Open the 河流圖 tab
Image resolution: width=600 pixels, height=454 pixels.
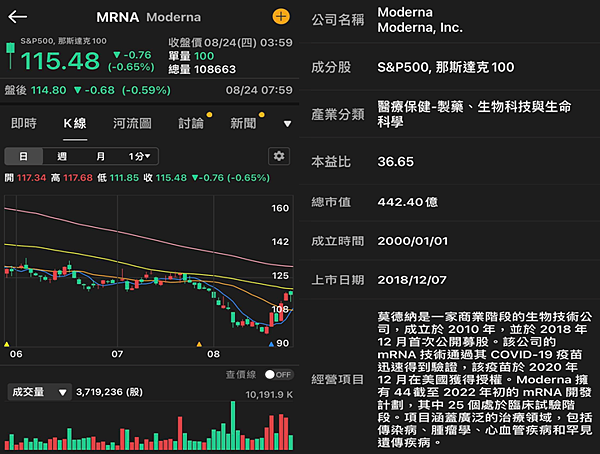coord(132,123)
